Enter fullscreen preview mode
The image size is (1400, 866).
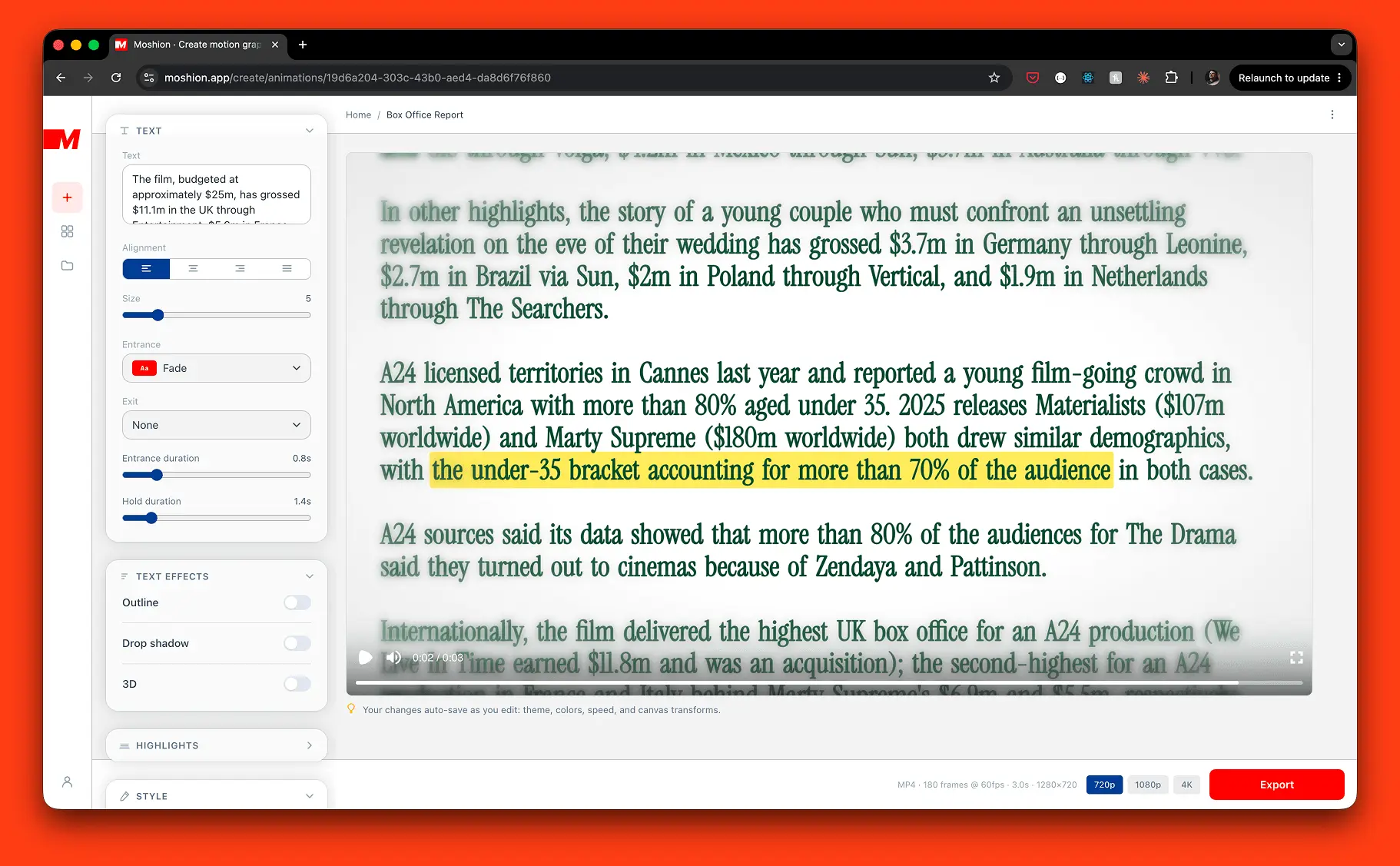(1296, 658)
